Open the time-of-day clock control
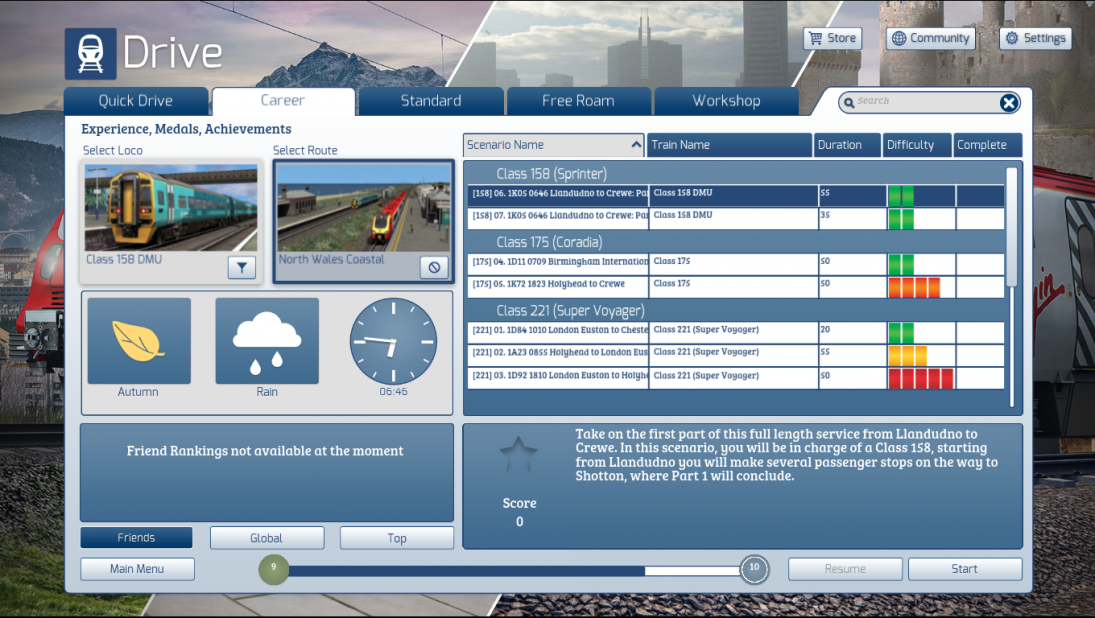This screenshot has height=618, width=1095. (x=393, y=340)
